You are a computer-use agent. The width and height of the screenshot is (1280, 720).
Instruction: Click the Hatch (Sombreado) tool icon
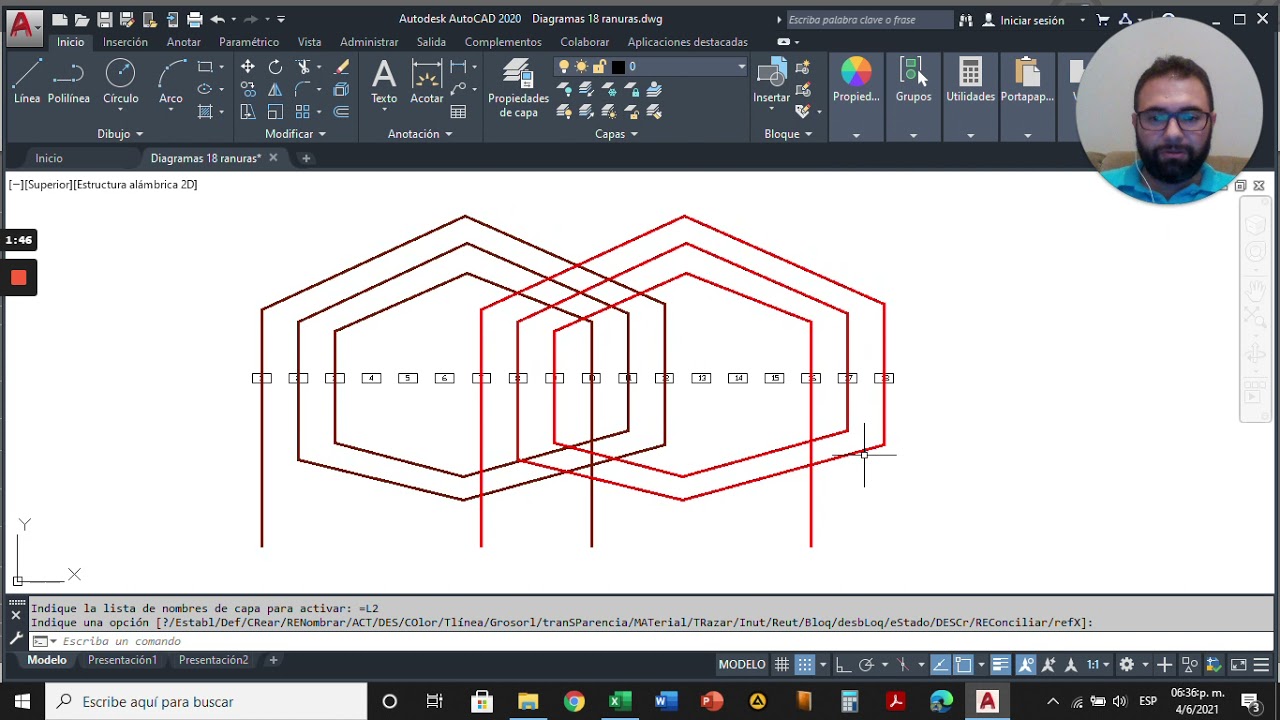click(x=204, y=112)
